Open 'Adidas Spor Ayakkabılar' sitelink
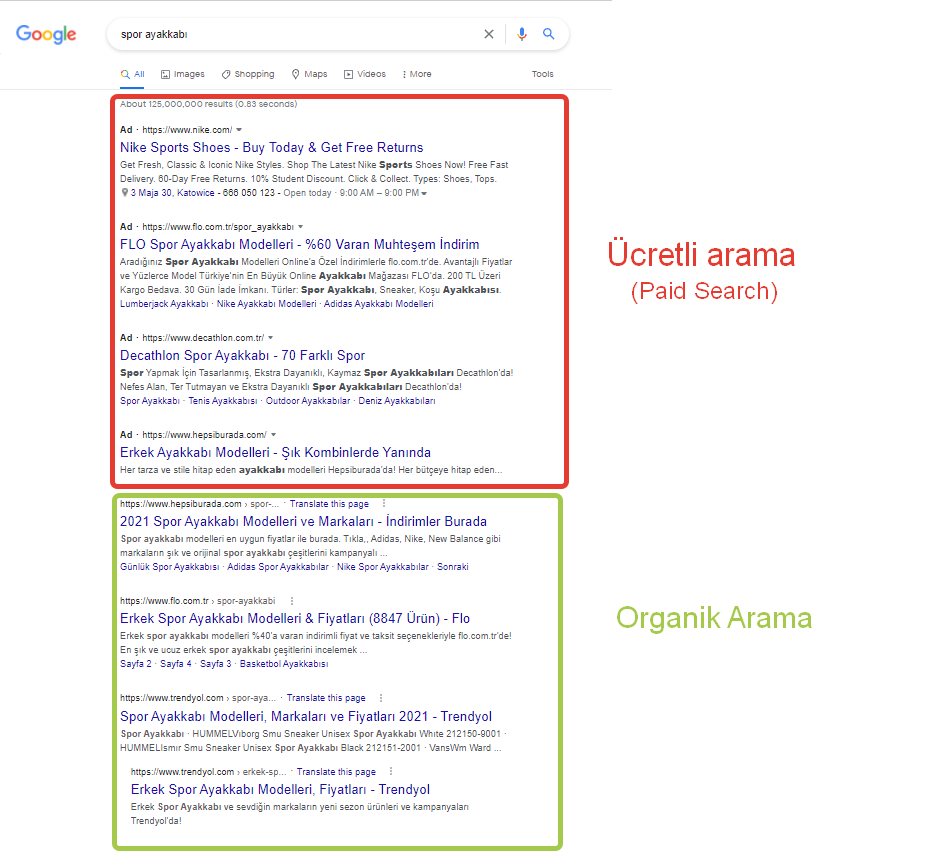This screenshot has width=949, height=852. [x=278, y=566]
